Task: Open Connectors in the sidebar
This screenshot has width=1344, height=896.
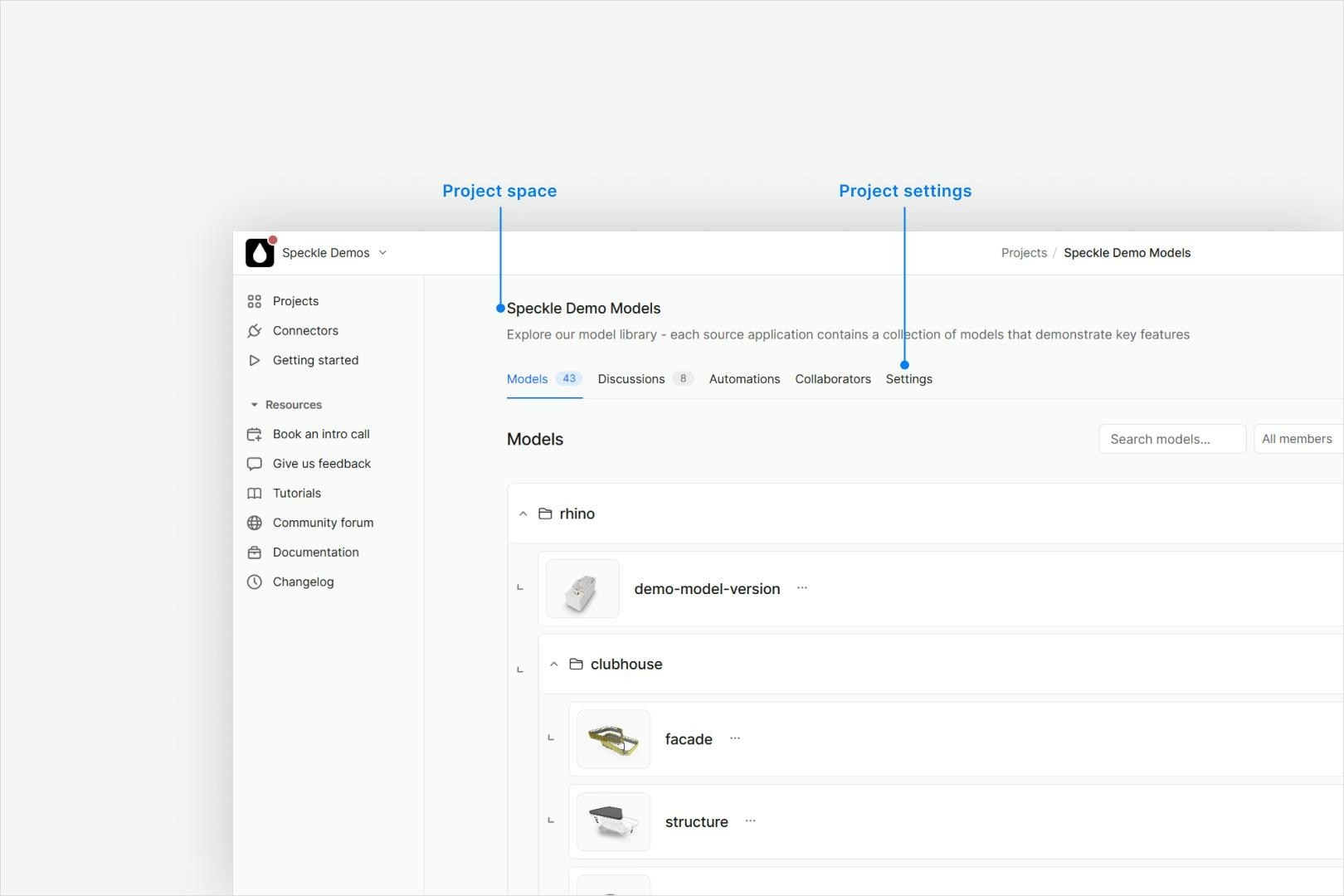Action: point(305,331)
